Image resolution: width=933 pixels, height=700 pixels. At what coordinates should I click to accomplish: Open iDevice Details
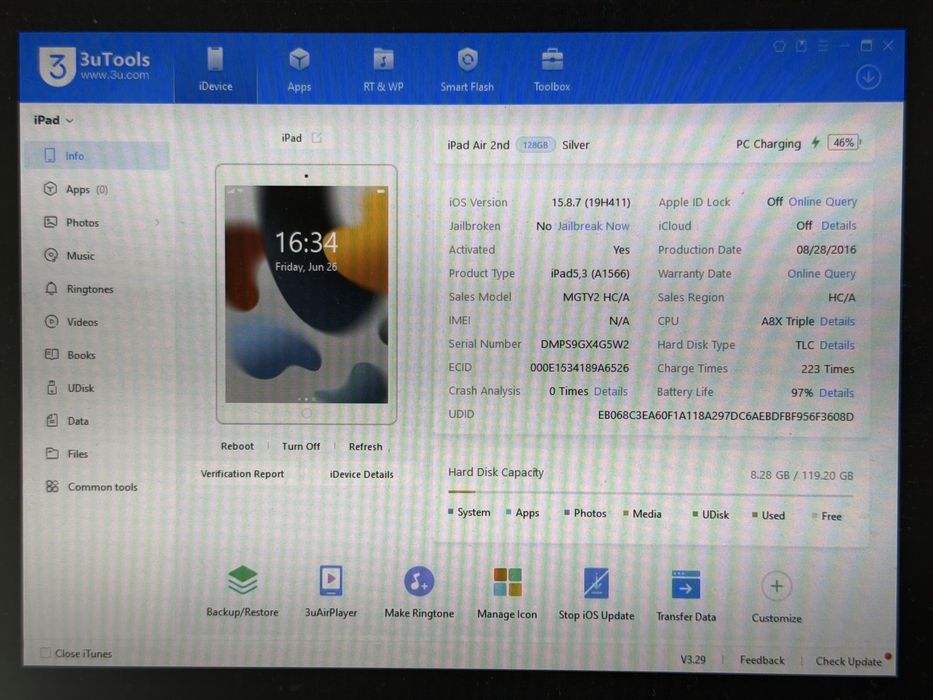pos(361,474)
